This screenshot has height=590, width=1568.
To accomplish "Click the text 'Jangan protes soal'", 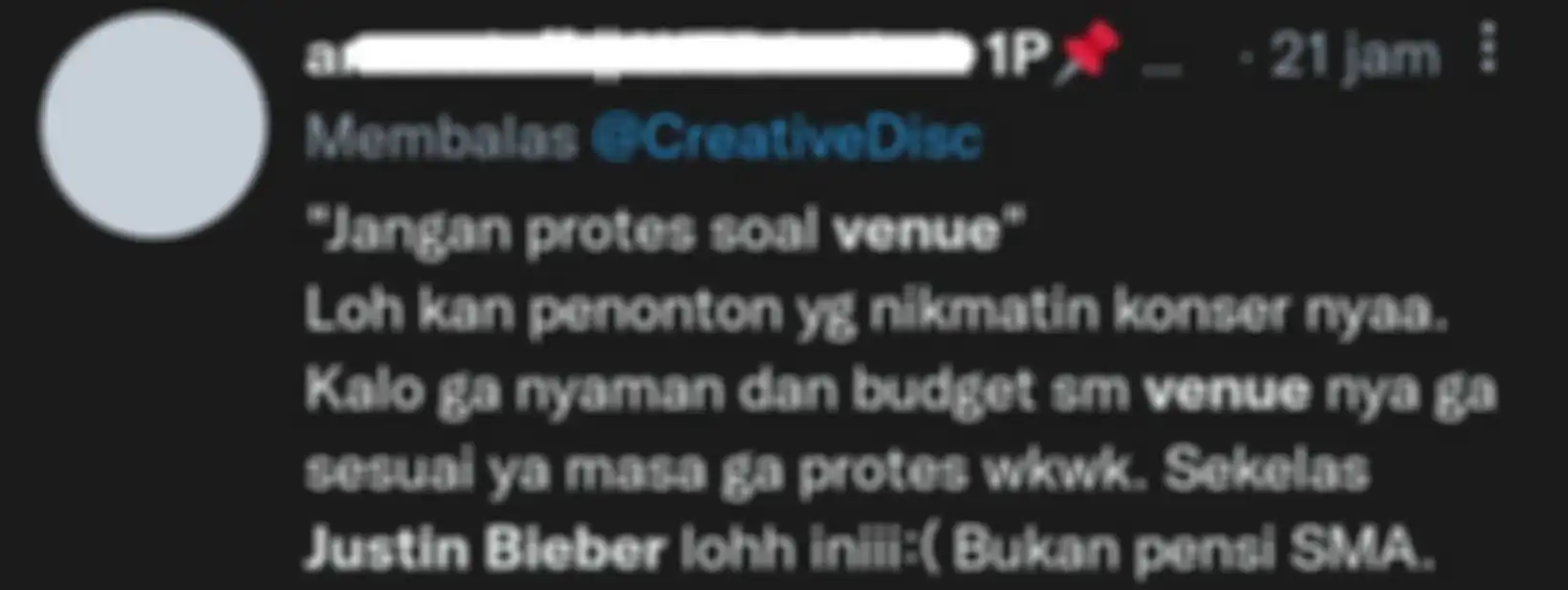I will click(x=572, y=232).
